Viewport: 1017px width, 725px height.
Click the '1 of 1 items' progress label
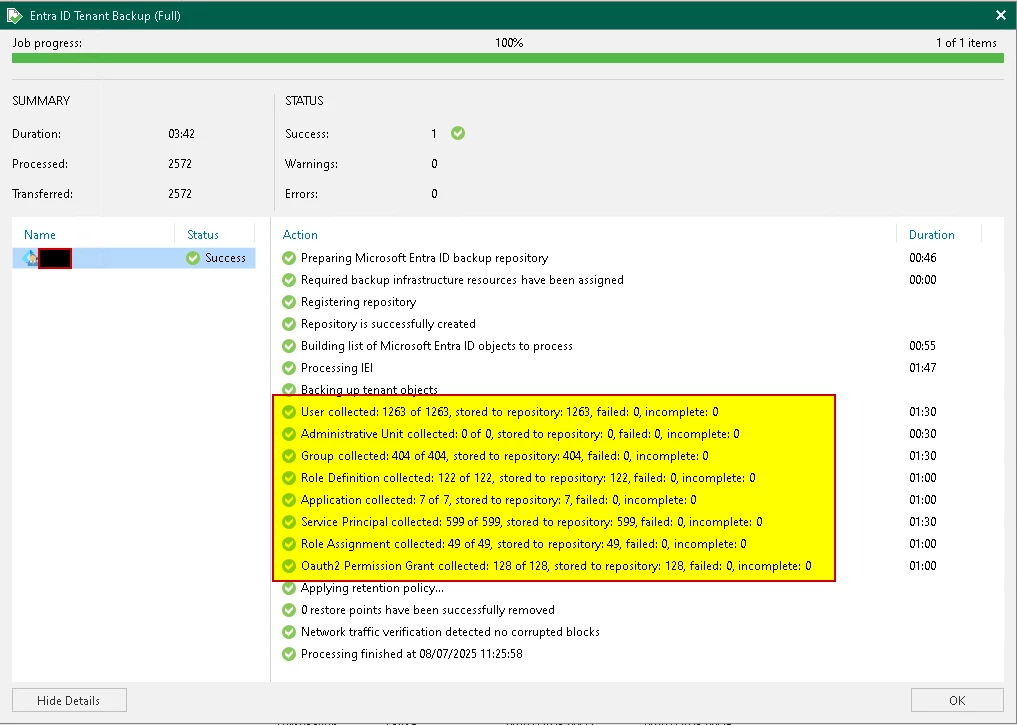pos(966,43)
